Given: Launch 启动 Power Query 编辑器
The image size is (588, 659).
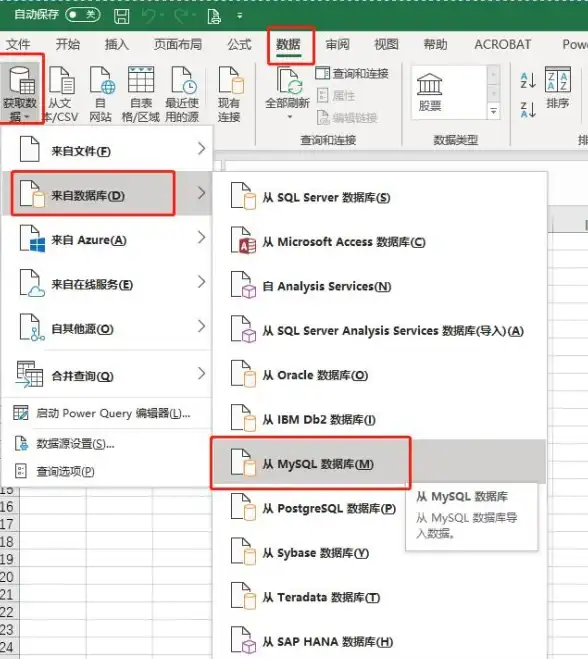Looking at the screenshot, I should tap(107, 413).
